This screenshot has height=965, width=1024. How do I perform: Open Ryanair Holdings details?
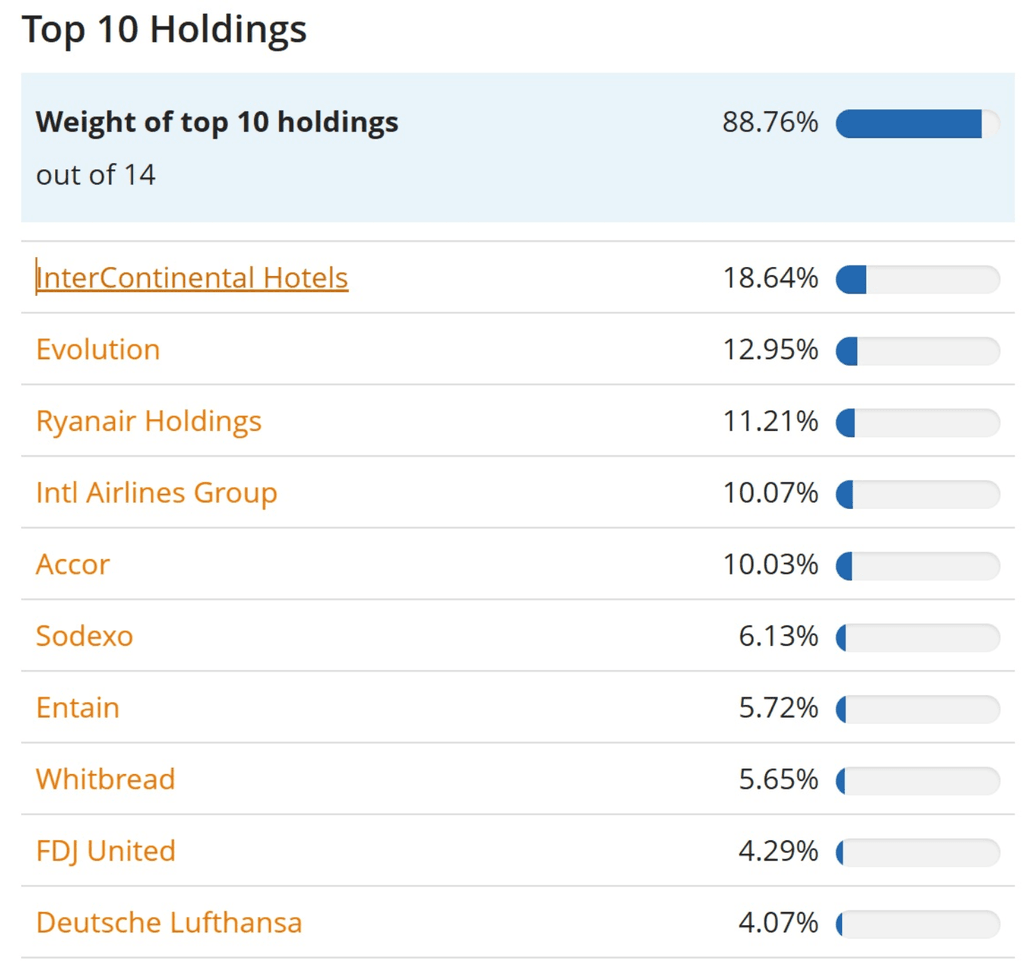coord(147,421)
